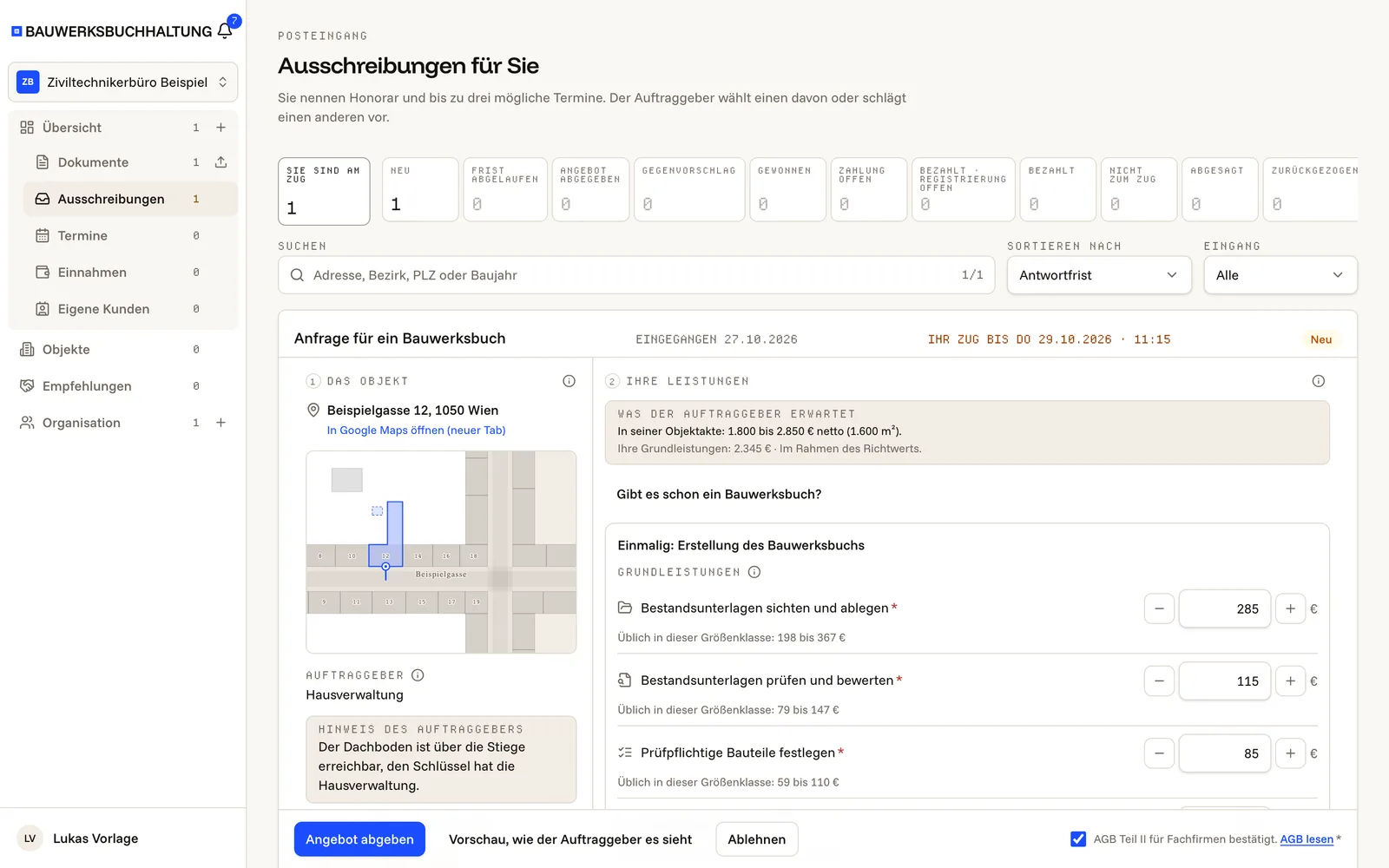Uncheck AGB Teil II confirmation checkbox
Screen dimensions: 1389x868
pyautogui.click(x=1078, y=839)
